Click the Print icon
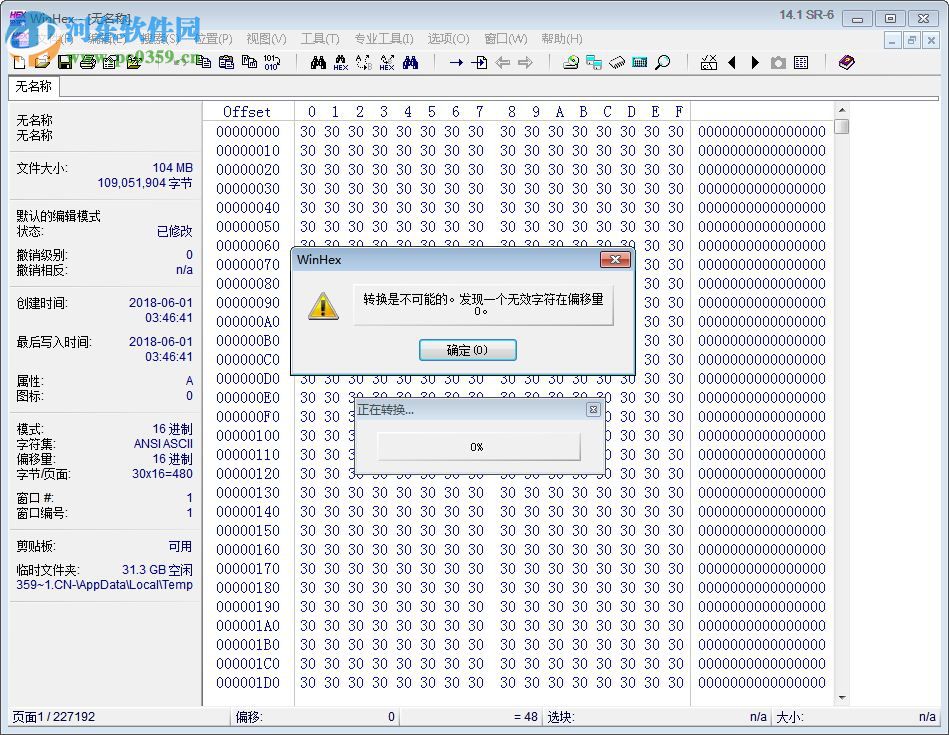 pyautogui.click(x=88, y=62)
